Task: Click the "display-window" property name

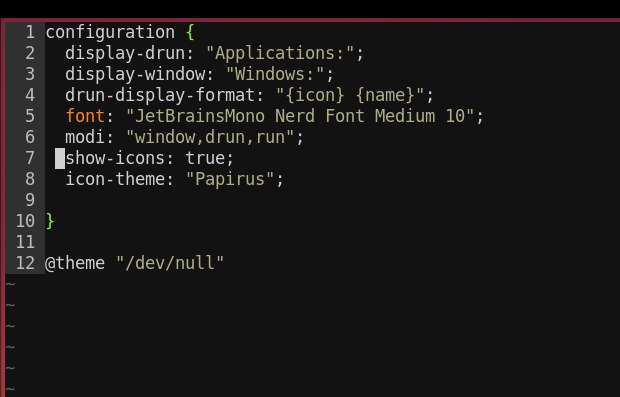Action: (135, 74)
